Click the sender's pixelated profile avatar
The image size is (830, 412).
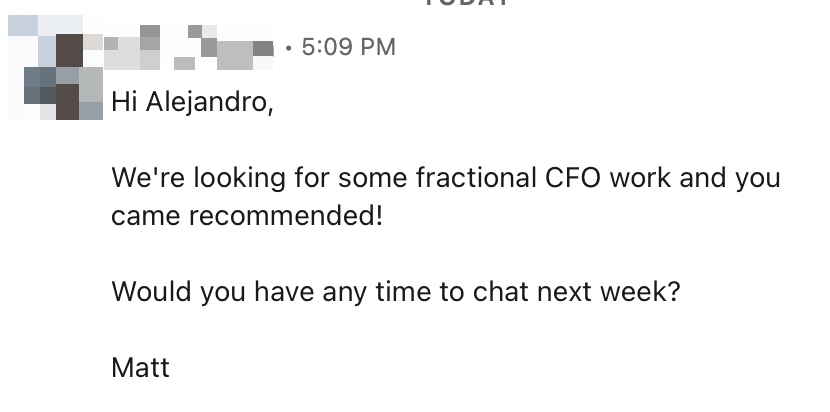(55, 76)
